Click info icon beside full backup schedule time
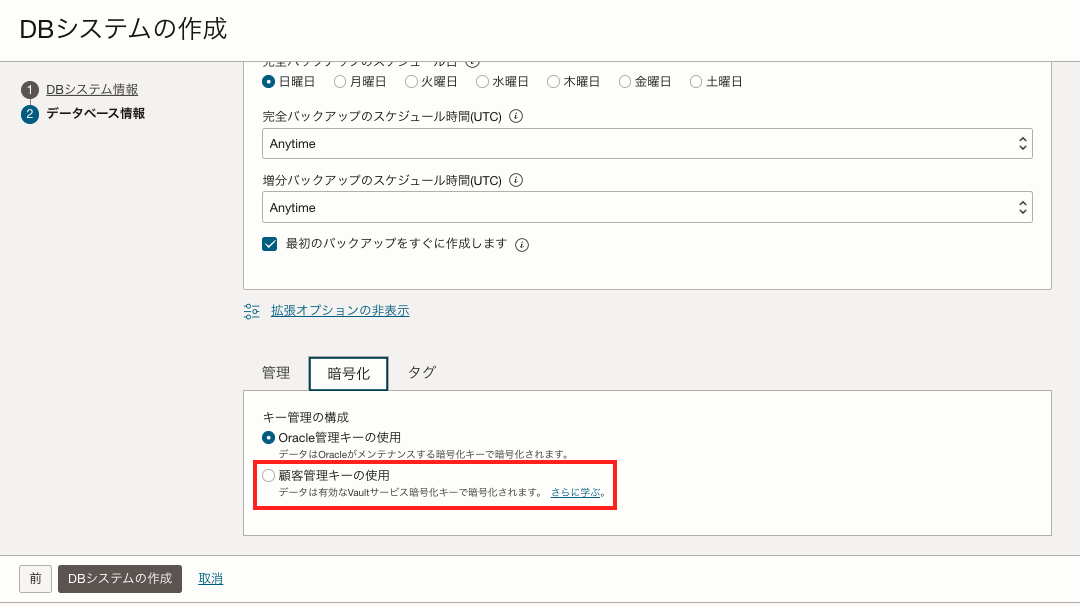The image size is (1080, 606). point(516,116)
